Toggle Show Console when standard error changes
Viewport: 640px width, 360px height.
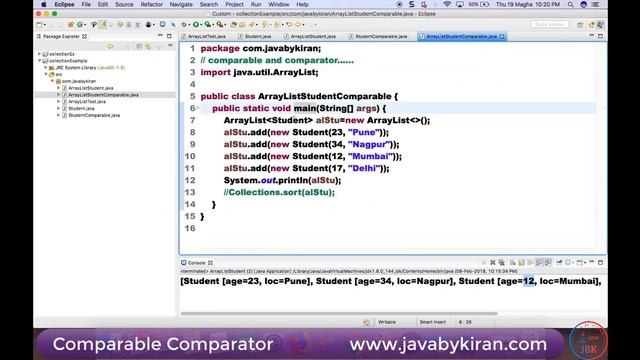click(x=548, y=262)
